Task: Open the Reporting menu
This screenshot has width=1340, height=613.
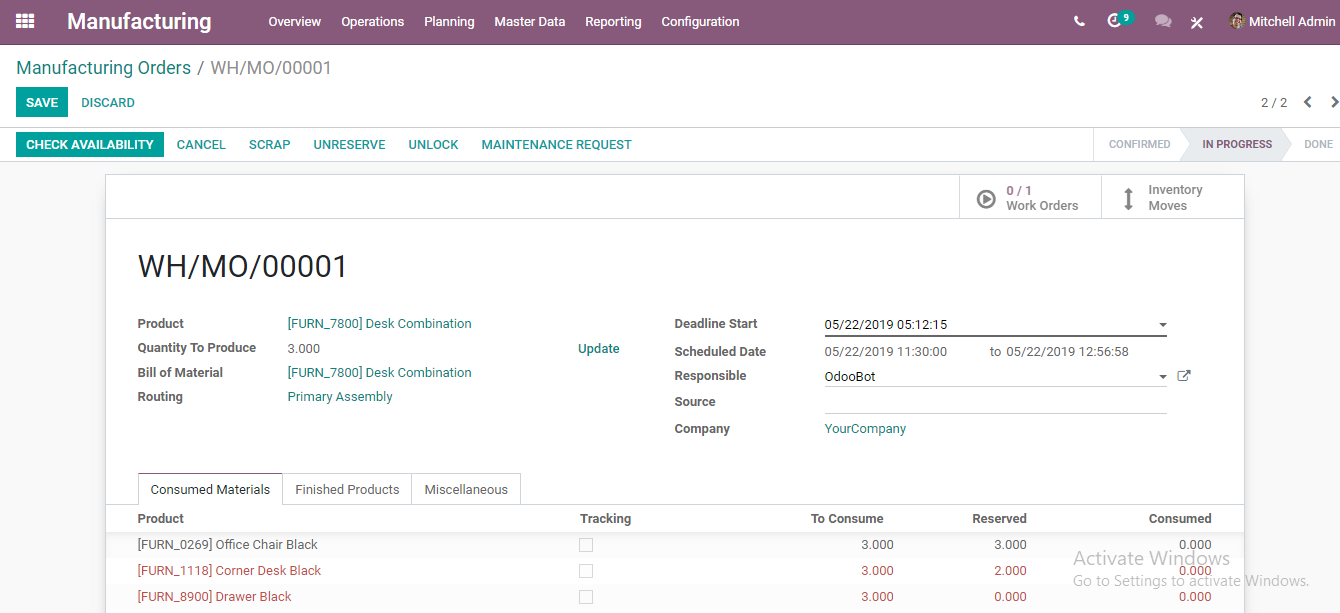Action: (x=613, y=21)
